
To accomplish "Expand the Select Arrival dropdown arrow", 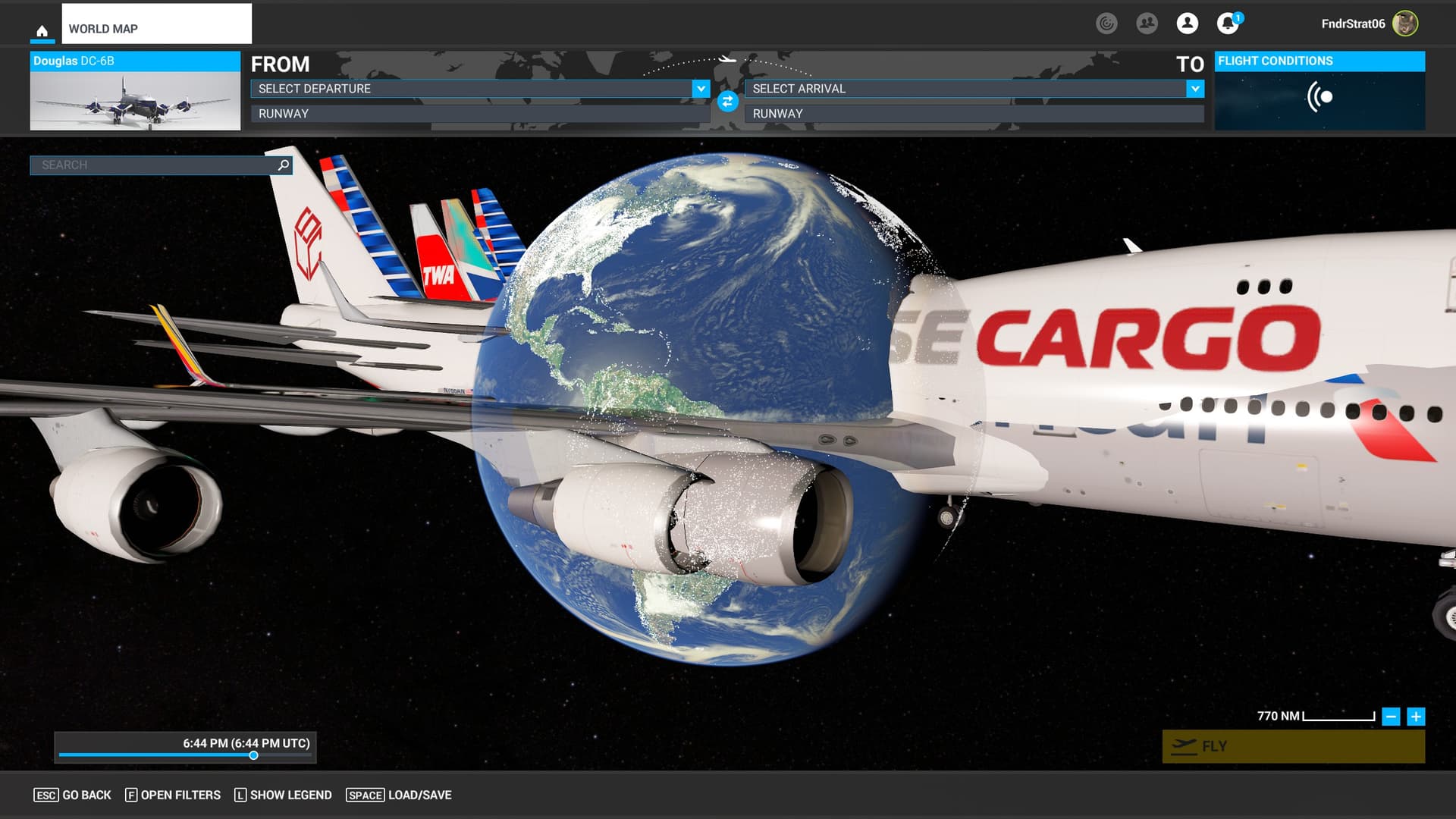I will [1195, 89].
